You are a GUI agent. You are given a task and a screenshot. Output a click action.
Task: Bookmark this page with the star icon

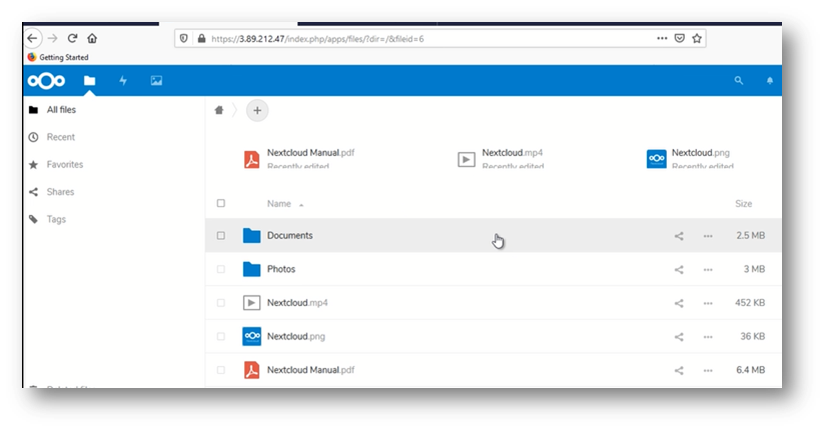[x=697, y=38]
